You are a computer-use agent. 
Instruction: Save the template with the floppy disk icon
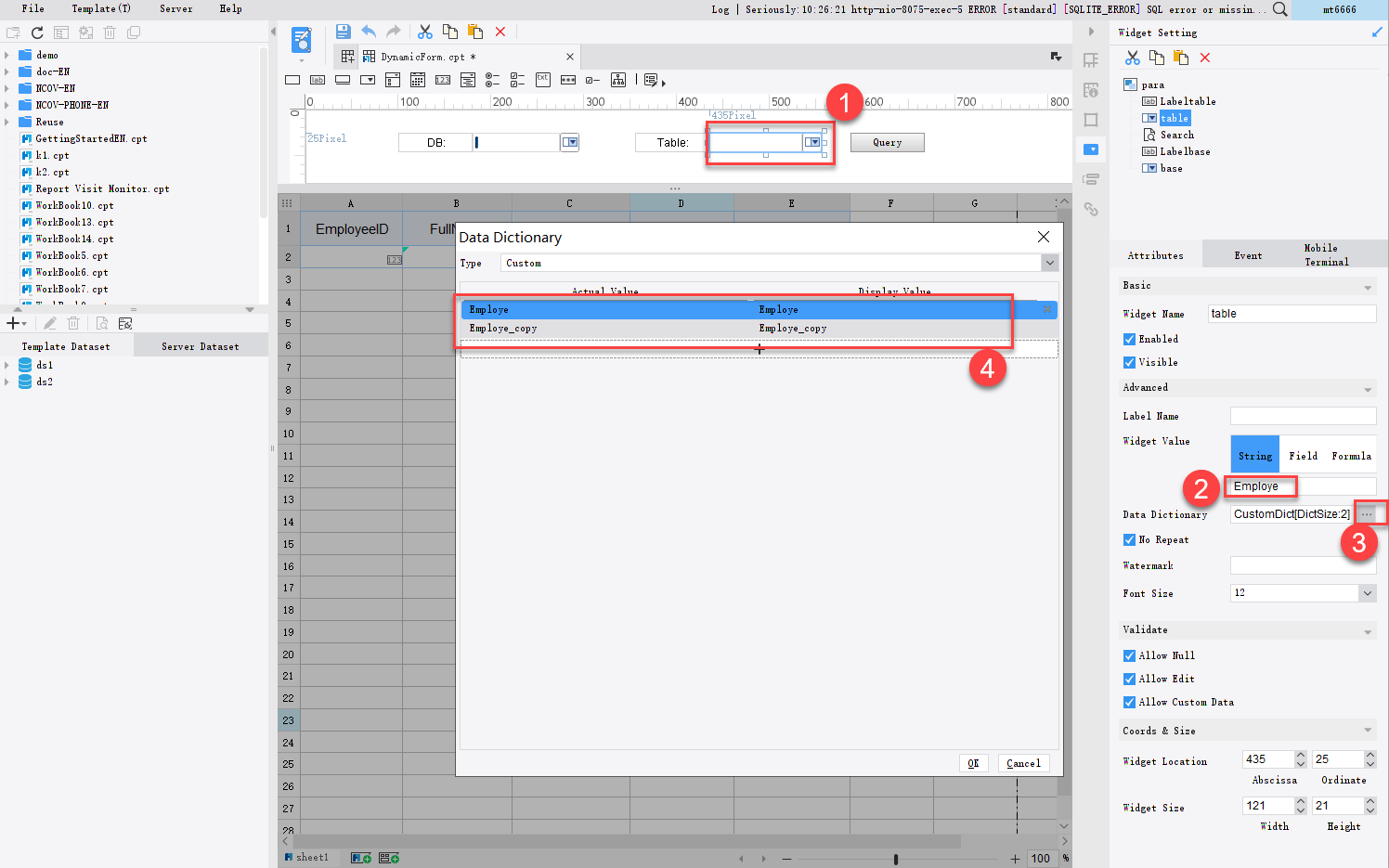[343, 32]
